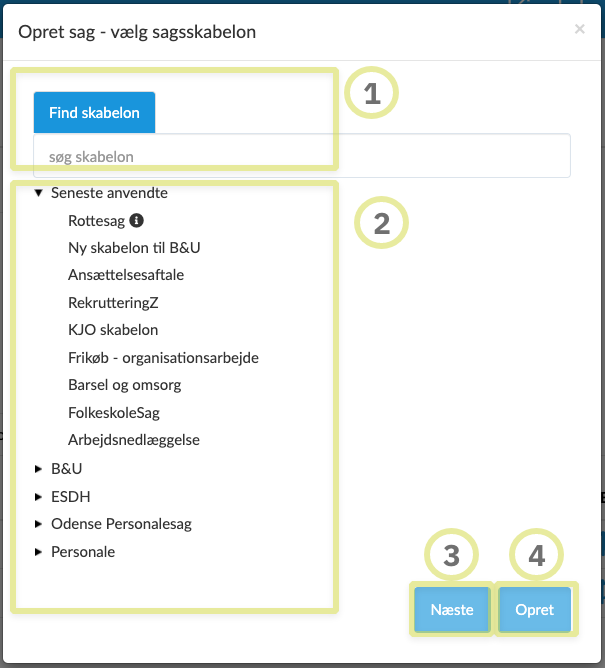Choose the Barsel og omsorg template
Screen dimensions: 605x668
tap(124, 384)
